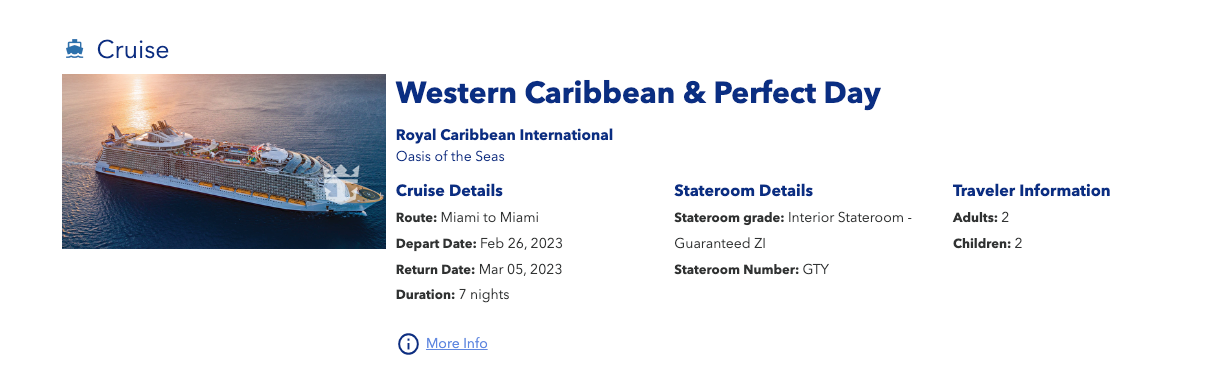Click the Cruise Details heading
1216x382 pixels.
coord(449,190)
